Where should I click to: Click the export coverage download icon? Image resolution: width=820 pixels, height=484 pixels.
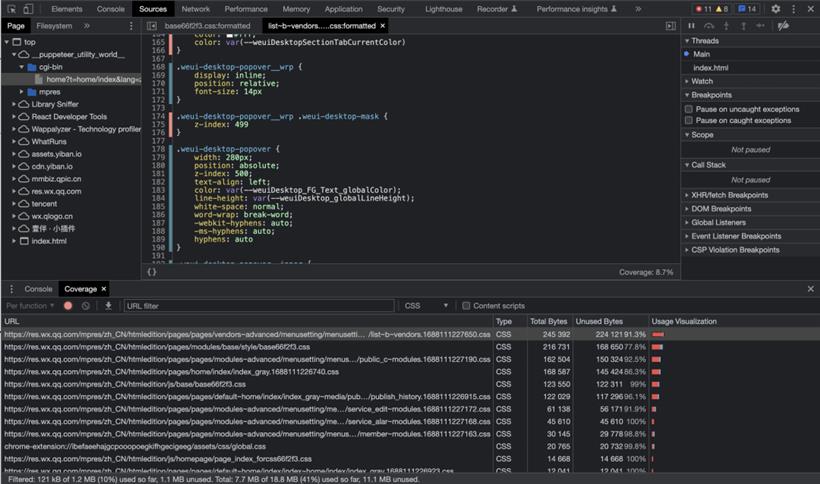[x=108, y=306]
